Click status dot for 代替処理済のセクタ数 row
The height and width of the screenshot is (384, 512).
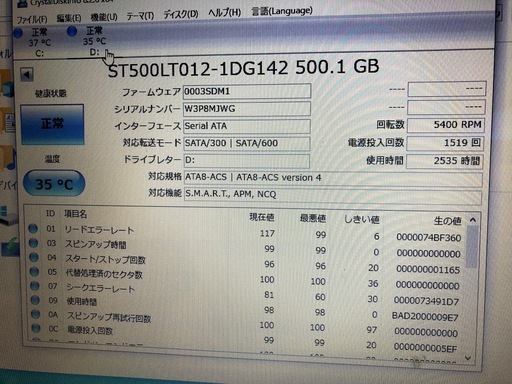[34, 272]
